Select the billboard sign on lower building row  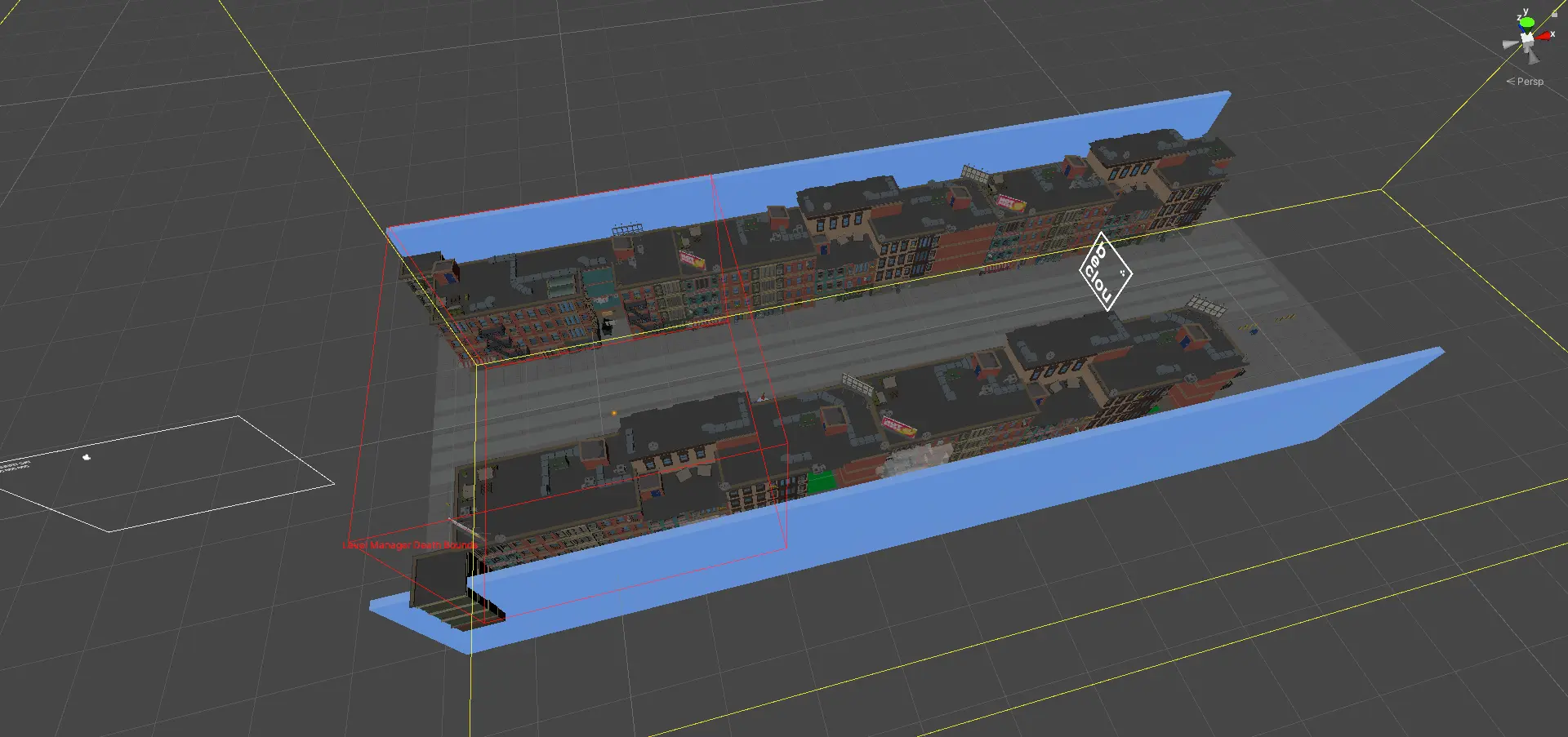pos(898,426)
